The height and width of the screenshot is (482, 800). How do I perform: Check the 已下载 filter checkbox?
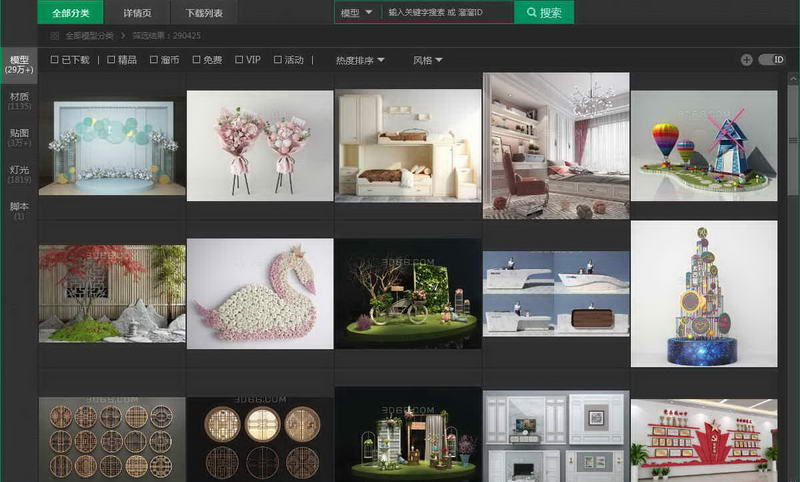tap(55, 60)
